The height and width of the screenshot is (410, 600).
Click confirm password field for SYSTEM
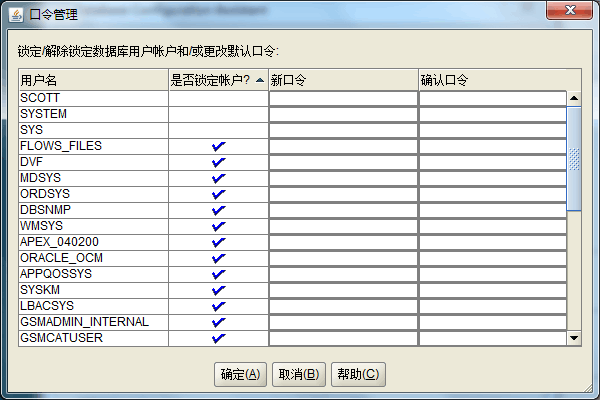click(x=493, y=114)
